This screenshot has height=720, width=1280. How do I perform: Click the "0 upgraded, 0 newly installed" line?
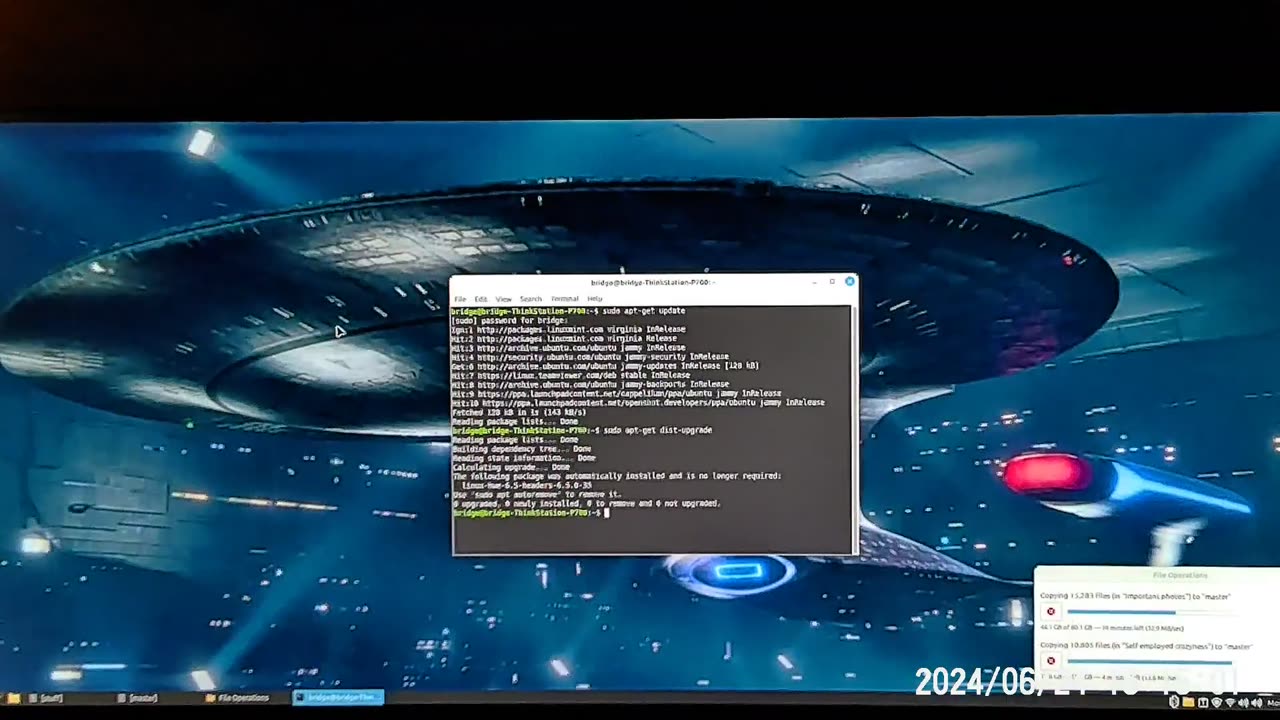pyautogui.click(x=586, y=504)
